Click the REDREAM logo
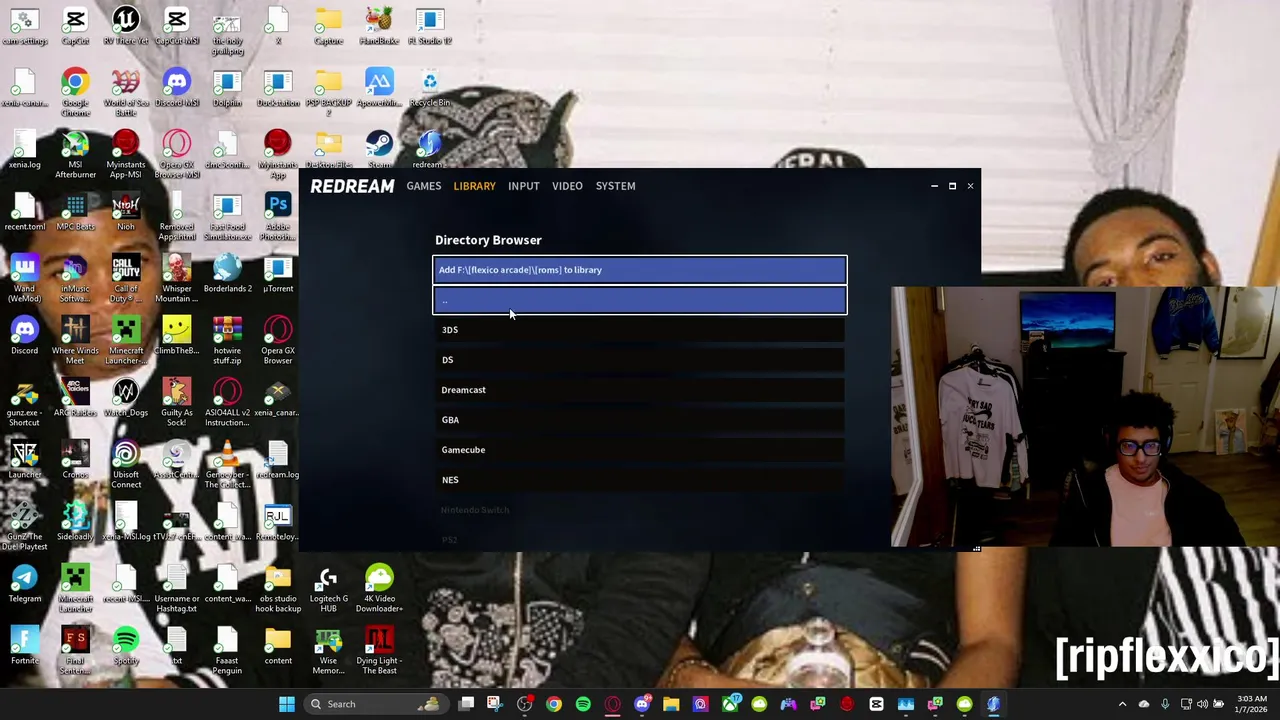Viewport: 1280px width, 720px height. click(352, 186)
